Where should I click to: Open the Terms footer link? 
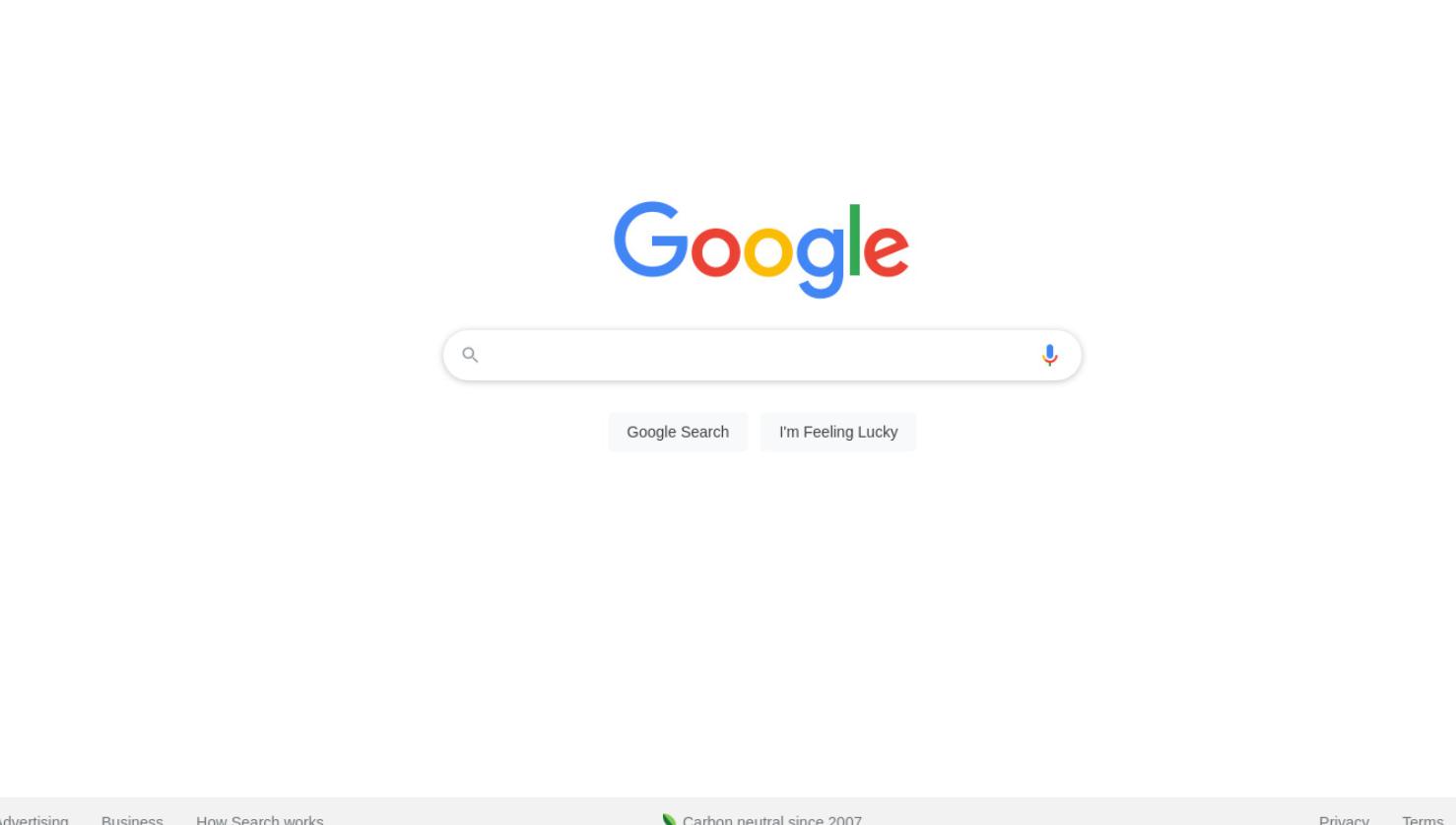(x=1423, y=819)
